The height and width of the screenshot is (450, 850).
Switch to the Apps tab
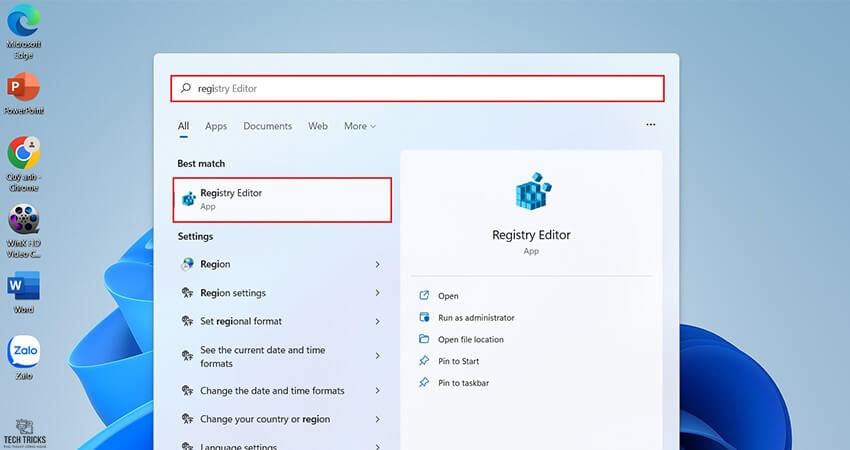point(216,126)
